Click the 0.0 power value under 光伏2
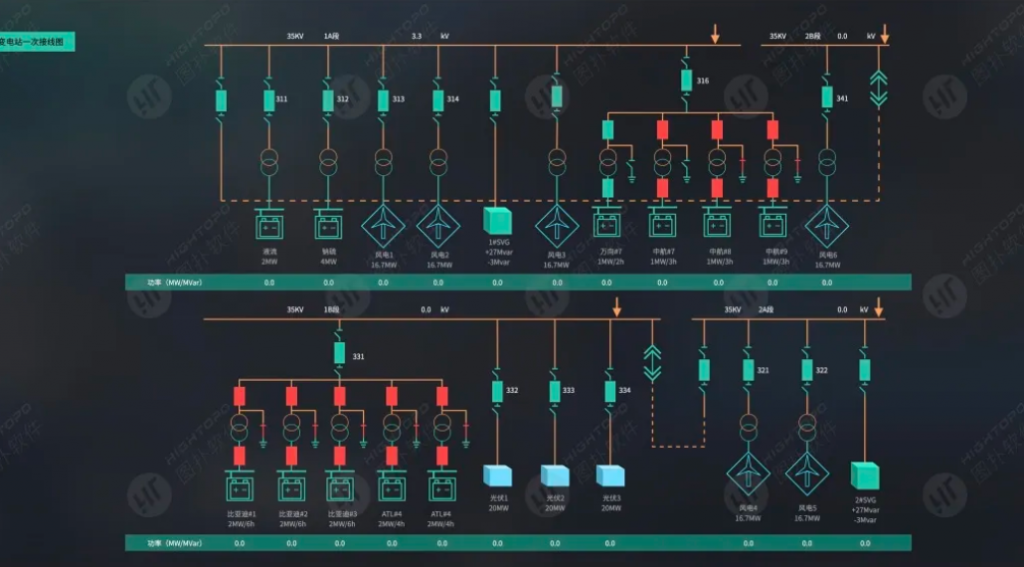 tap(554, 543)
